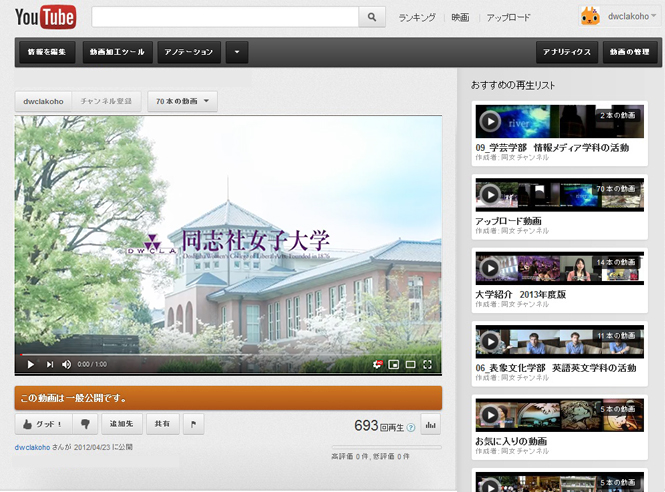The height and width of the screenshot is (492, 665).
Task: Click the グッド! like button
Action: [42, 424]
